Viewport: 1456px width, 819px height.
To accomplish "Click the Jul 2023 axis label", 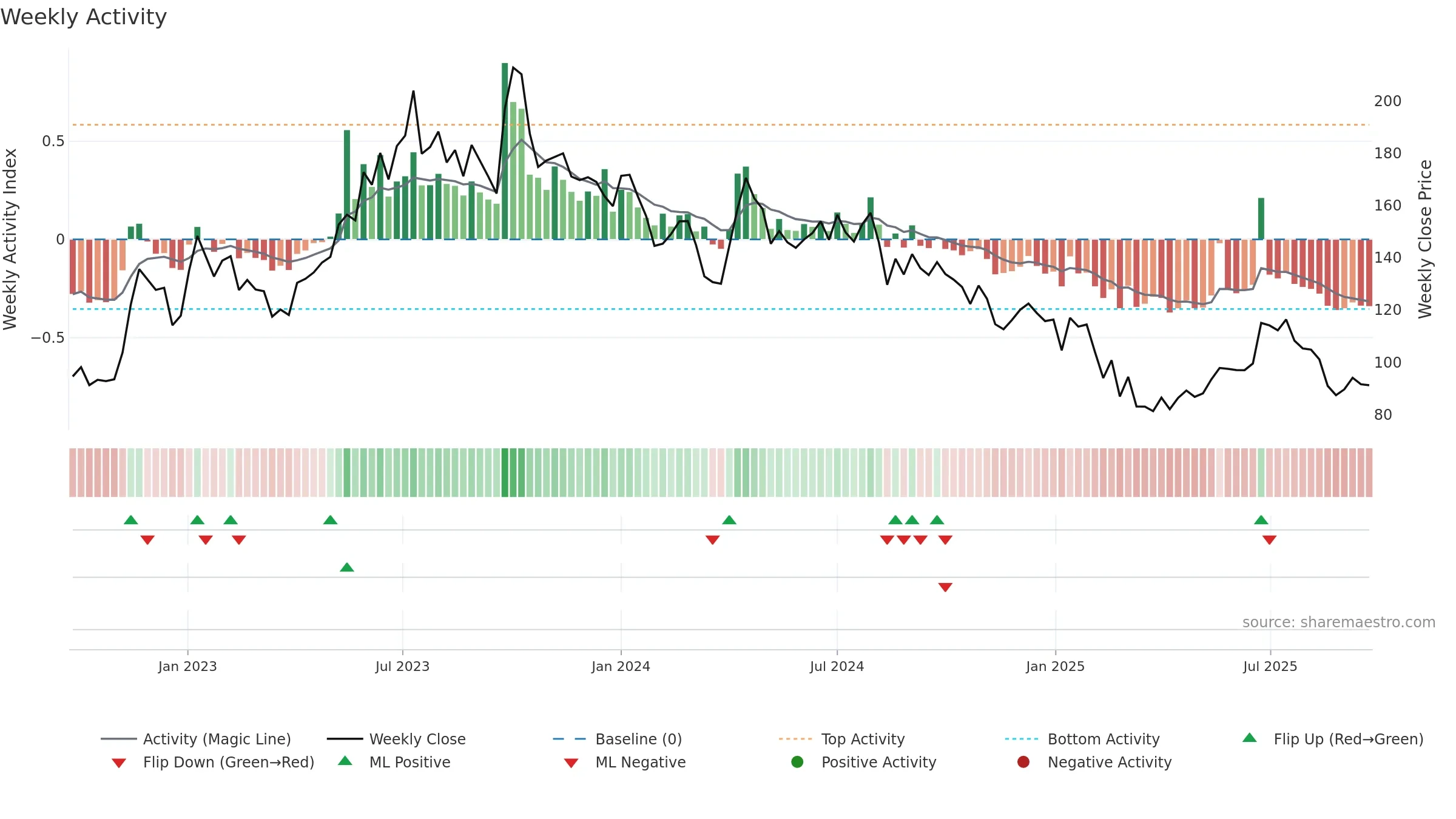I will 402,666.
